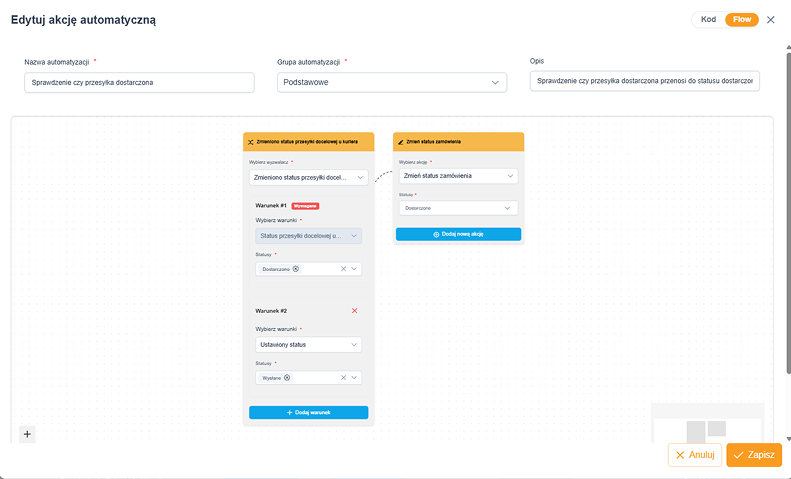Screen dimensions: 791x479
Task: Click the Dodaj nową akcję button
Action: coord(458,234)
